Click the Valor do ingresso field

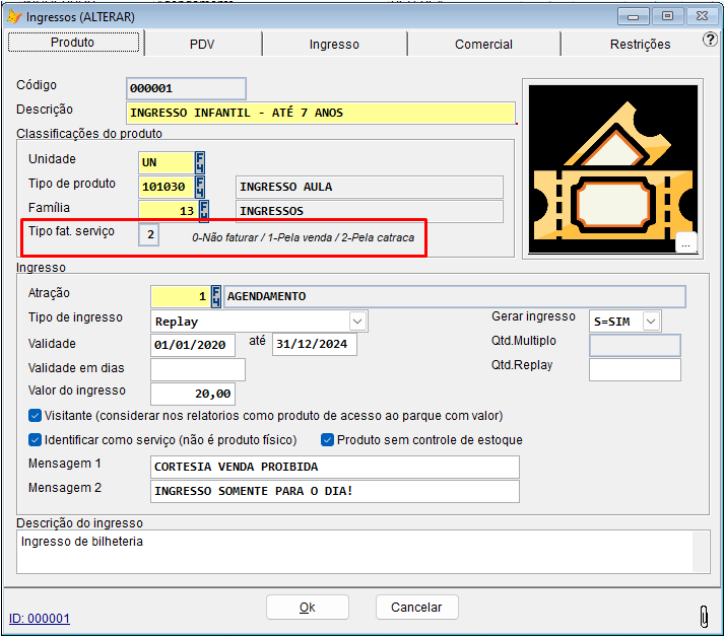click(x=193, y=394)
